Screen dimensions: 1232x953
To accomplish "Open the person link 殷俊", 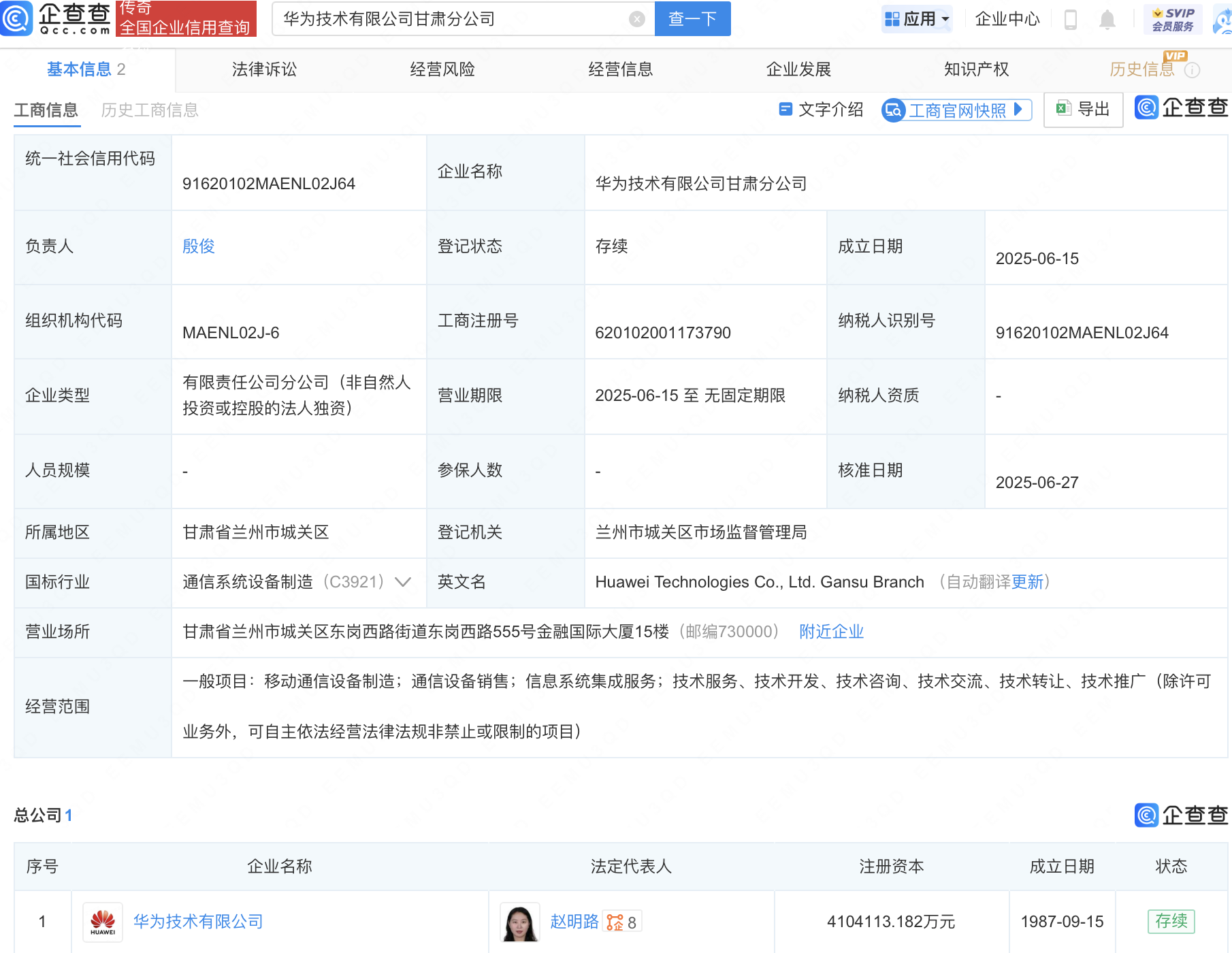I will click(199, 246).
